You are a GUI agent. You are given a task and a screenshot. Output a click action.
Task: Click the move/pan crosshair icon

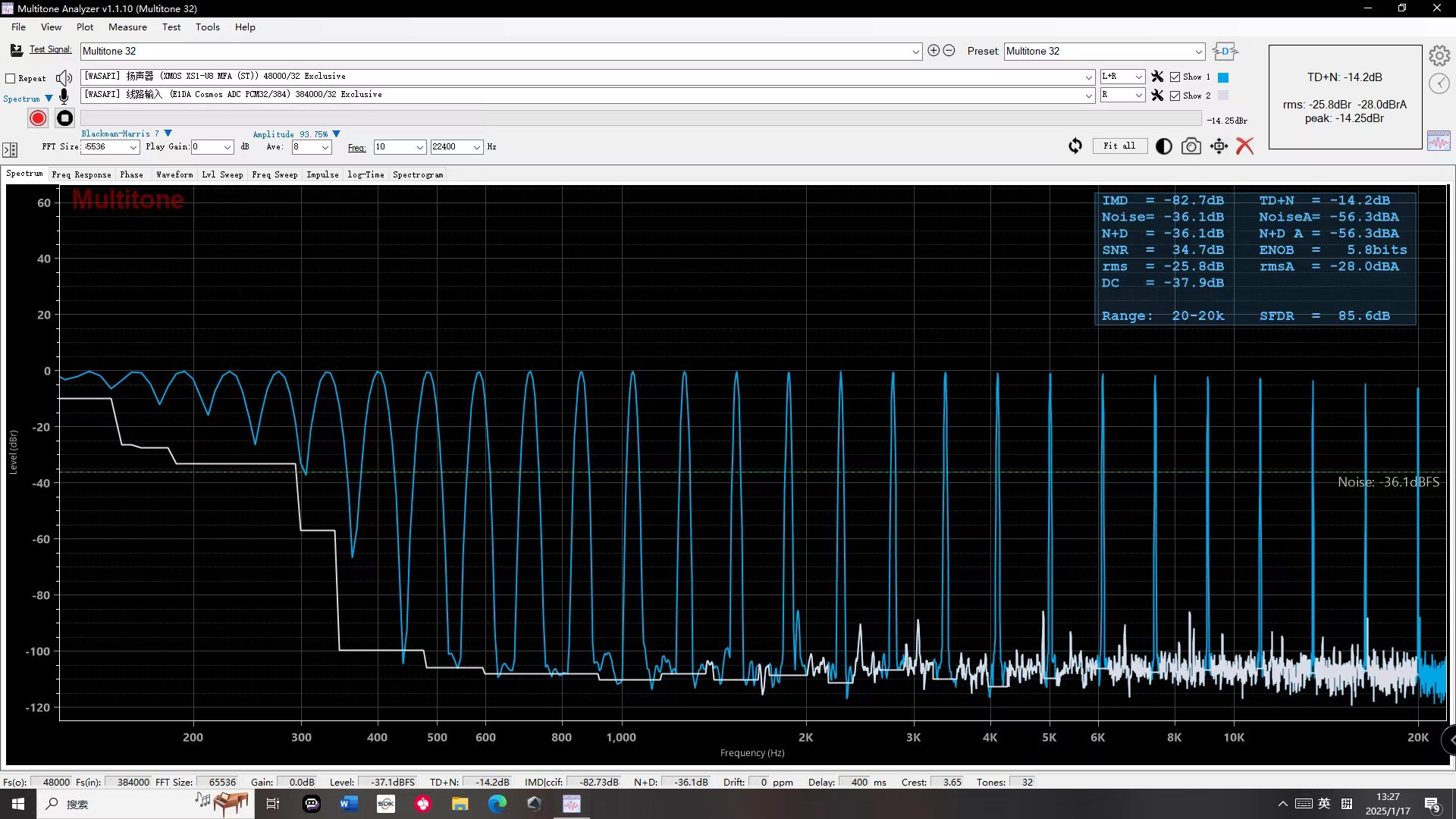coord(1219,146)
